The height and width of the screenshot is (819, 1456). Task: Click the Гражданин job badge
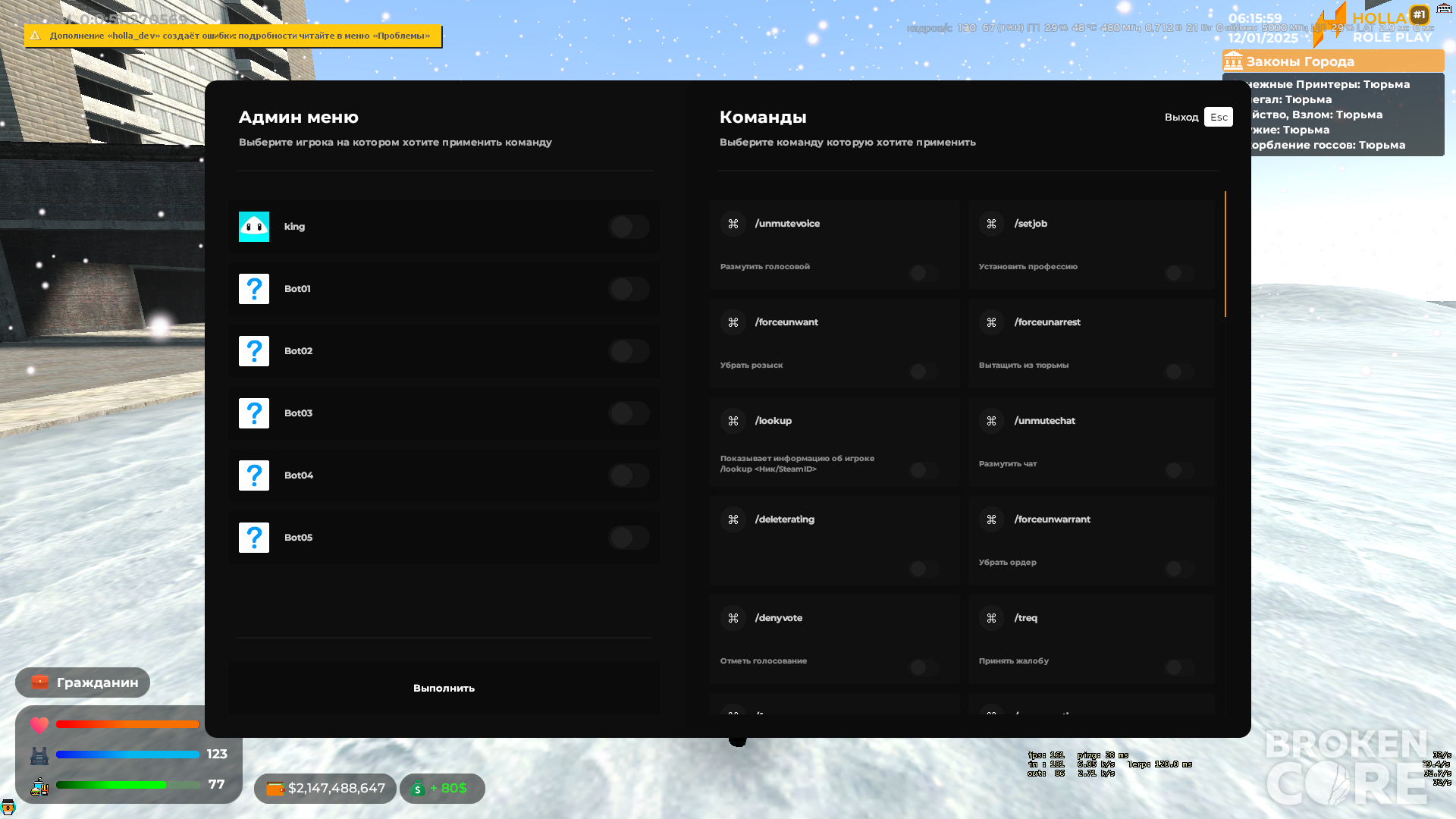(x=83, y=682)
